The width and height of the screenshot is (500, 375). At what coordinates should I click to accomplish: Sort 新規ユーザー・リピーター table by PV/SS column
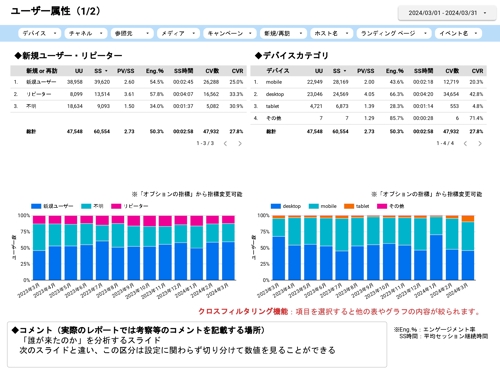point(126,71)
